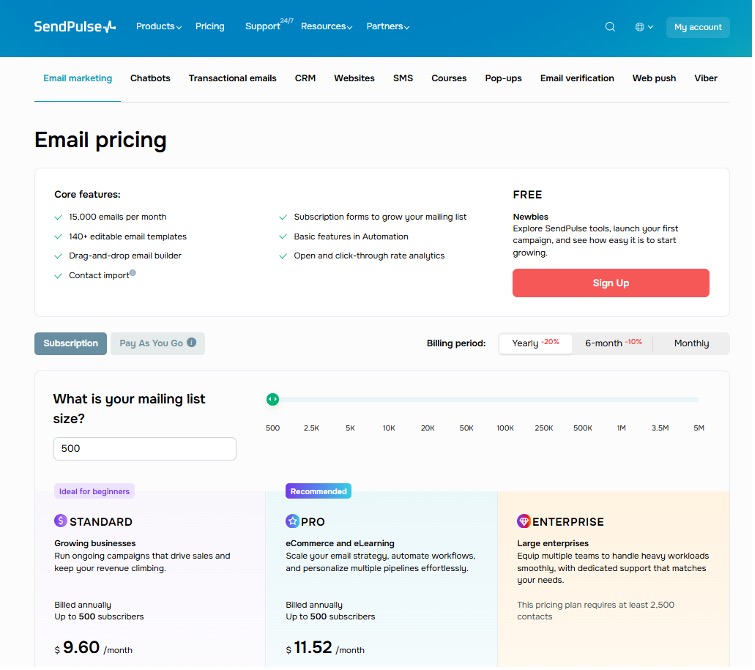Click "140+ editable email templates" feature
The image size is (755, 670).
(128, 237)
